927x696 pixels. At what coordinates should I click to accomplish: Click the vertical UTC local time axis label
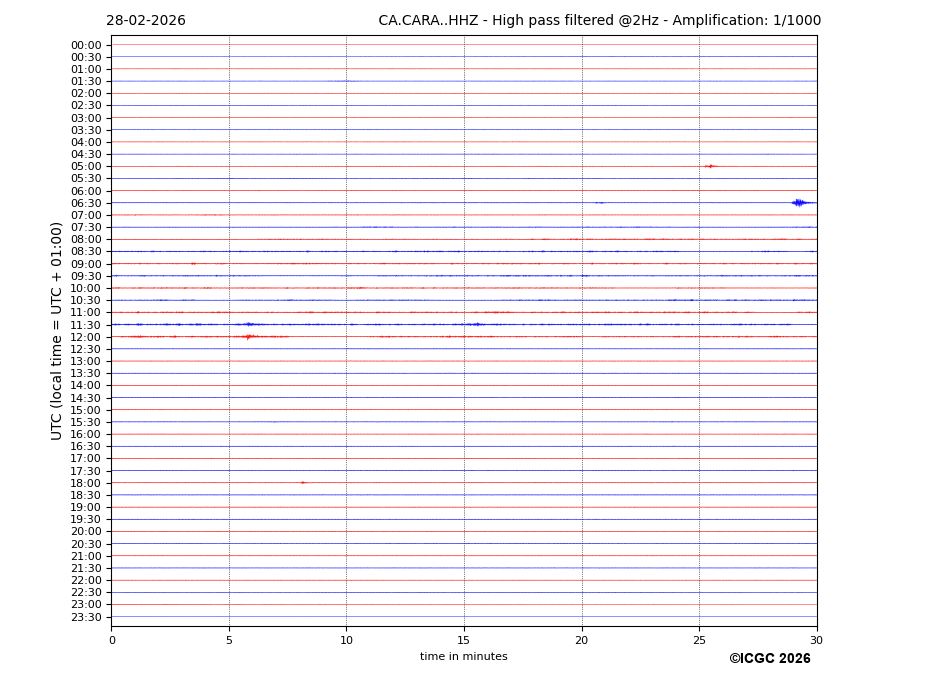[x=57, y=330]
